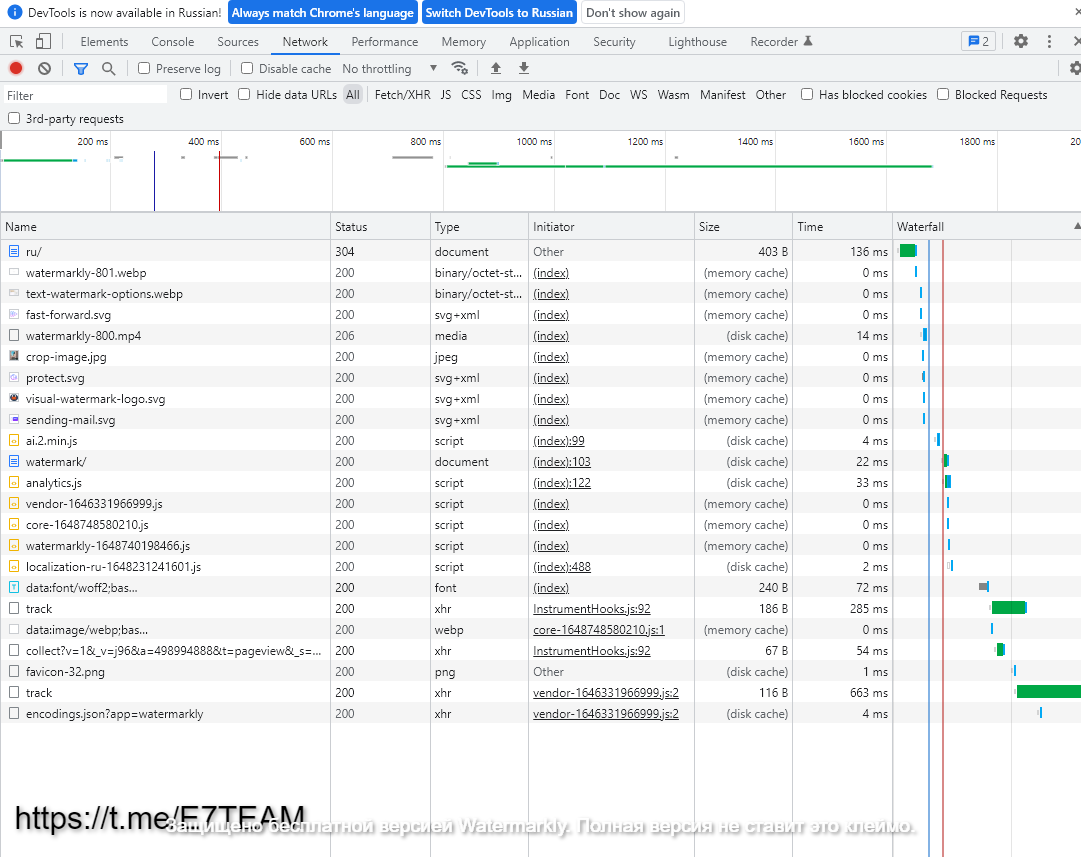Screen dimensions: 1081x857
Task: Select the data:font/woff2 font icon
Action: [14, 587]
